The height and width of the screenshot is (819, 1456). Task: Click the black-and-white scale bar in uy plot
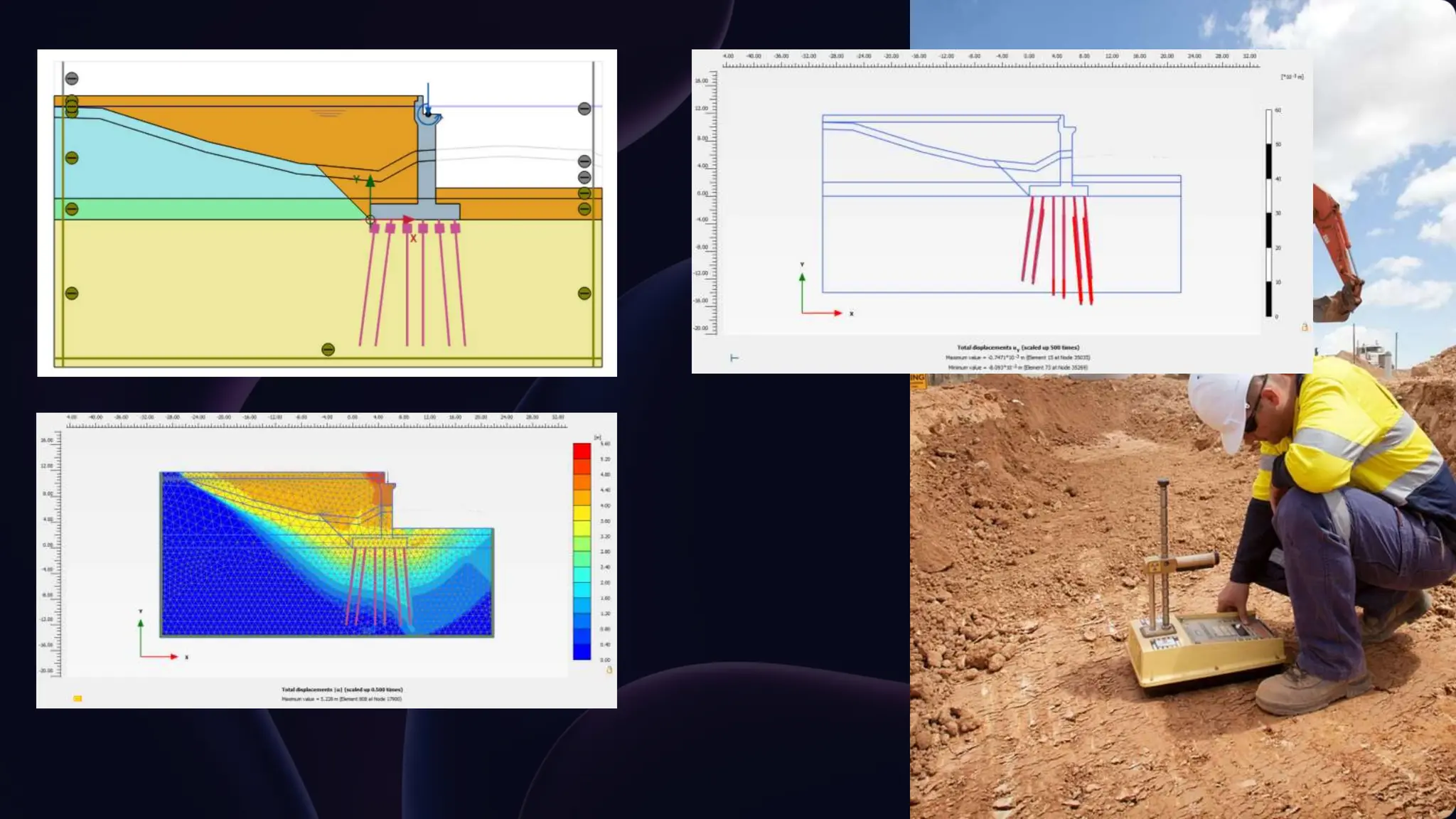click(x=1268, y=213)
